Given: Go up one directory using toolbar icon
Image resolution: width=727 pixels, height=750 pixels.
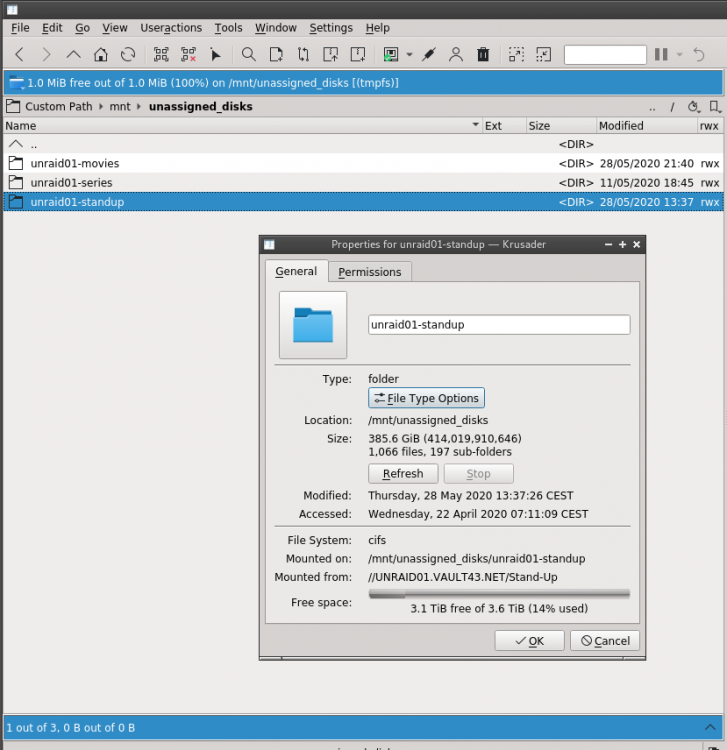Looking at the screenshot, I should pyautogui.click(x=73, y=55).
